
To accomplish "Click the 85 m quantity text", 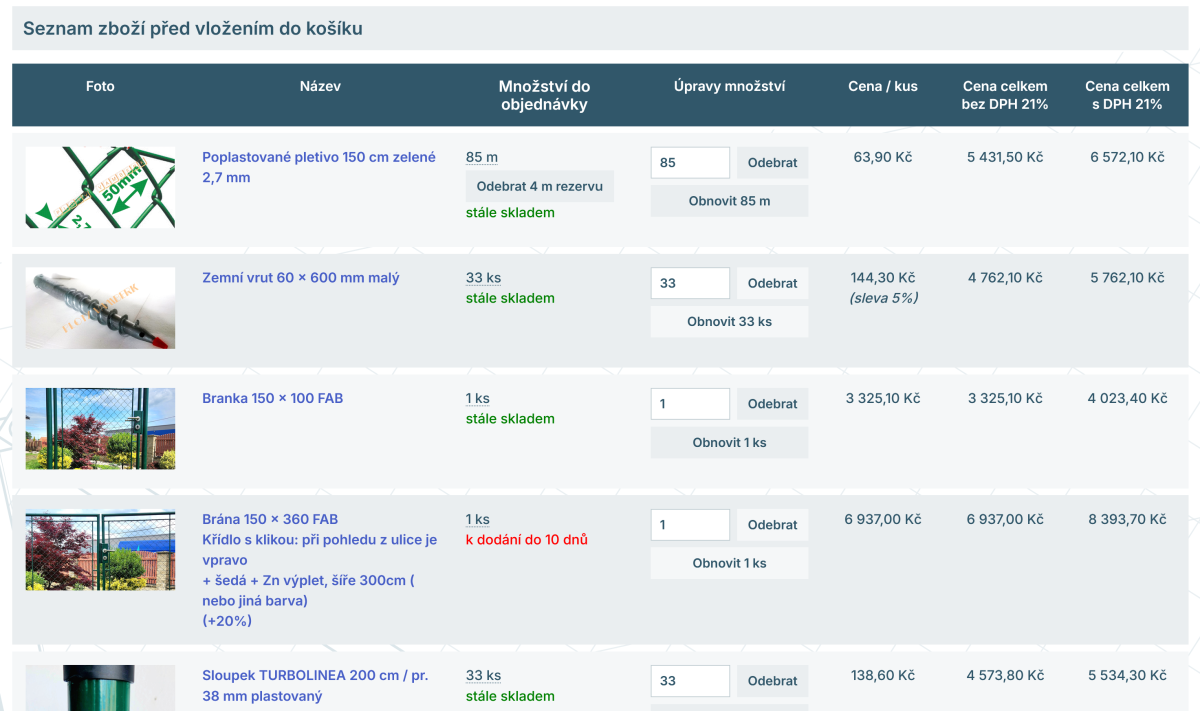I will [x=482, y=157].
